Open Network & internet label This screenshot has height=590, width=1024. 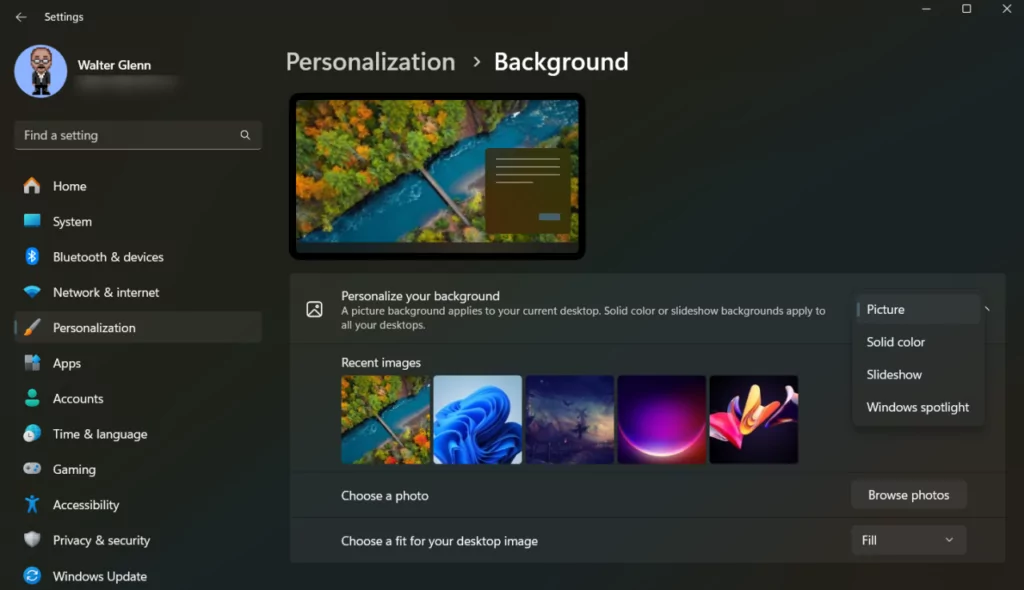click(x=106, y=292)
